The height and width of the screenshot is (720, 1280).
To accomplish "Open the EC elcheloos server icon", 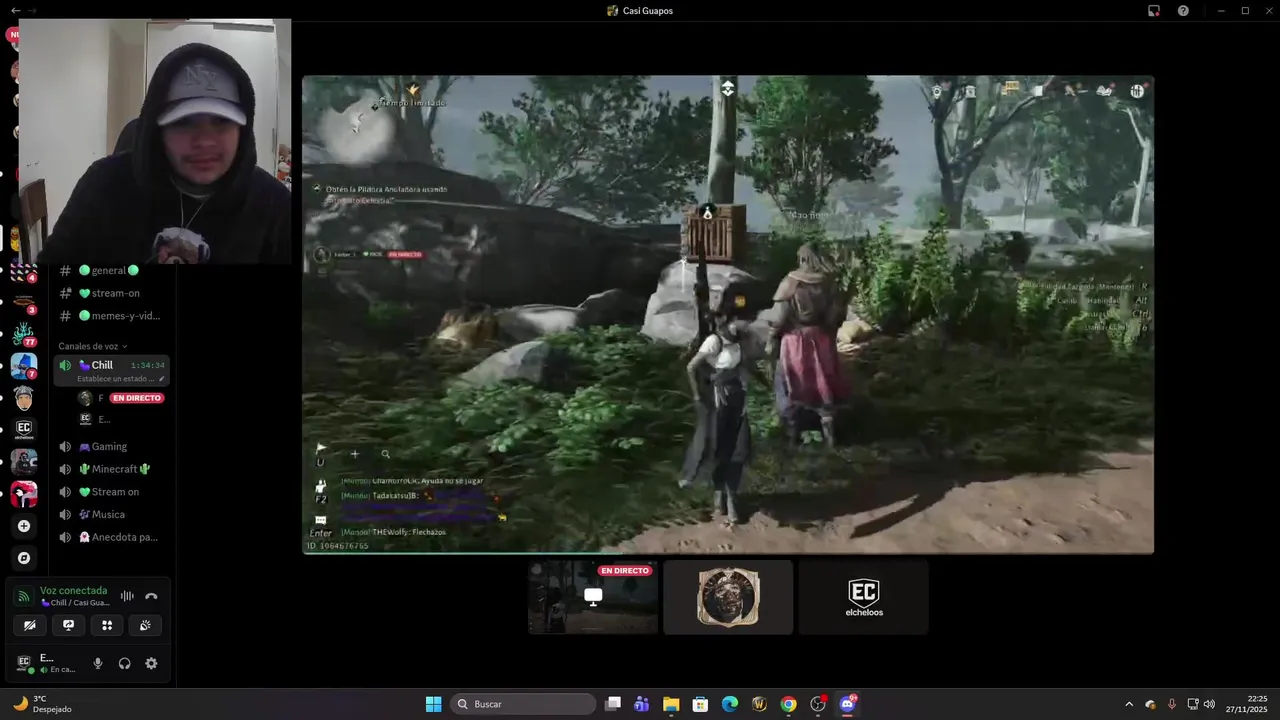I will [24, 430].
